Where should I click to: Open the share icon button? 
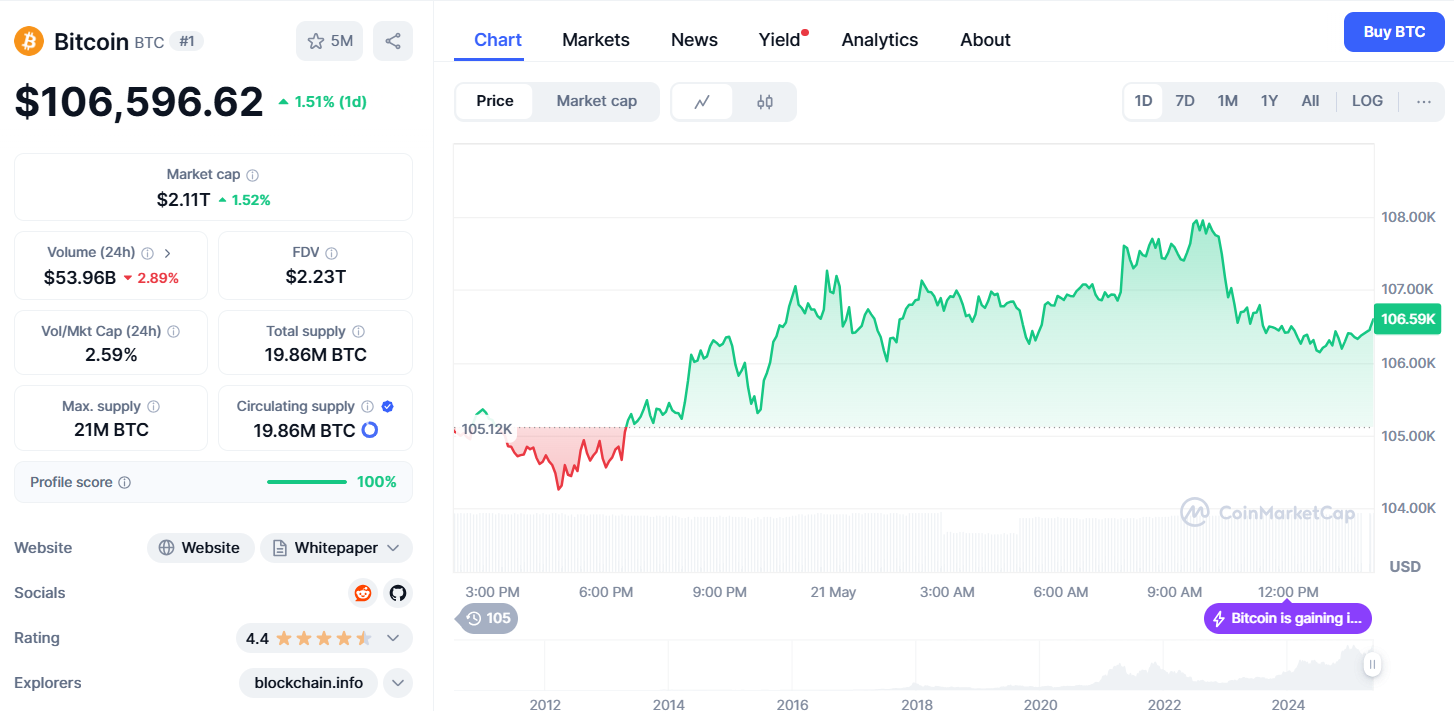[393, 41]
